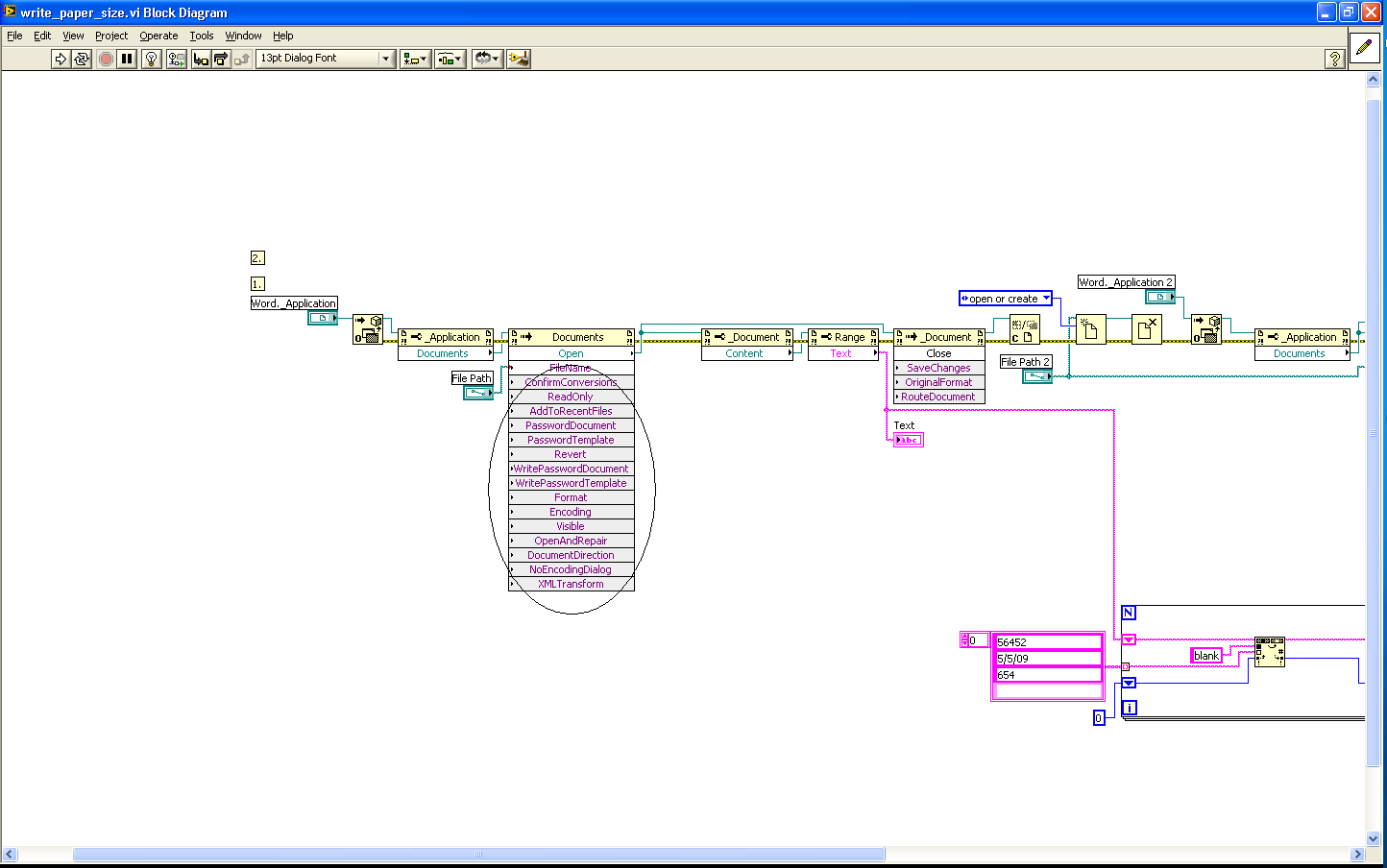This screenshot has width=1387, height=868.
Task: Select the Close Reference node
Action: 1025,329
